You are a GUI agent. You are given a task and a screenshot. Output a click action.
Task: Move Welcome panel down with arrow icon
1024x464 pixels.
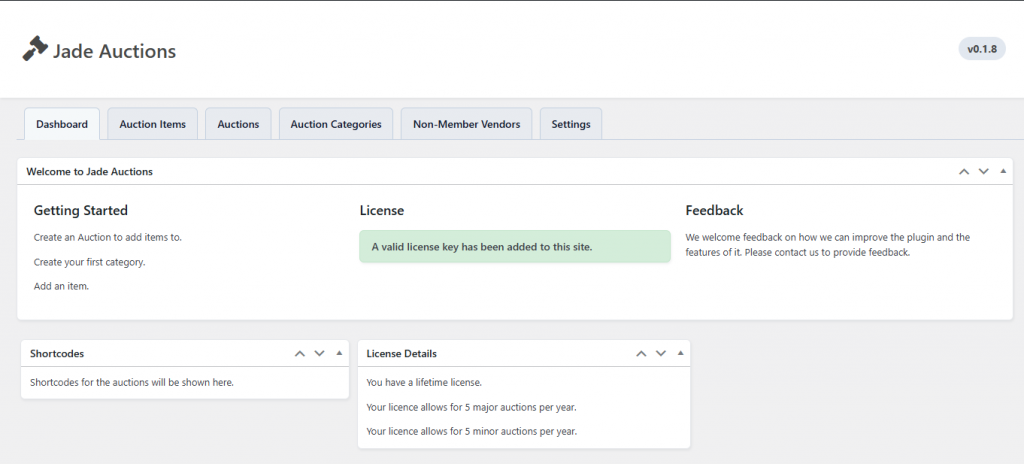click(983, 171)
